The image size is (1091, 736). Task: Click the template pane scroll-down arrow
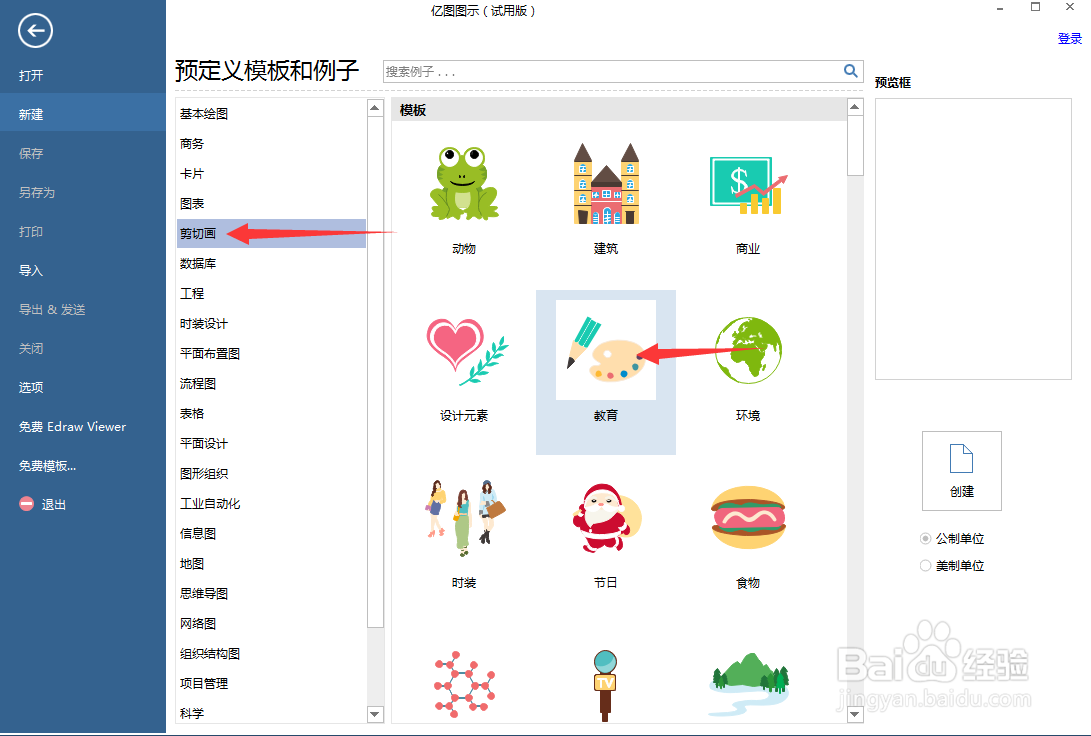855,714
